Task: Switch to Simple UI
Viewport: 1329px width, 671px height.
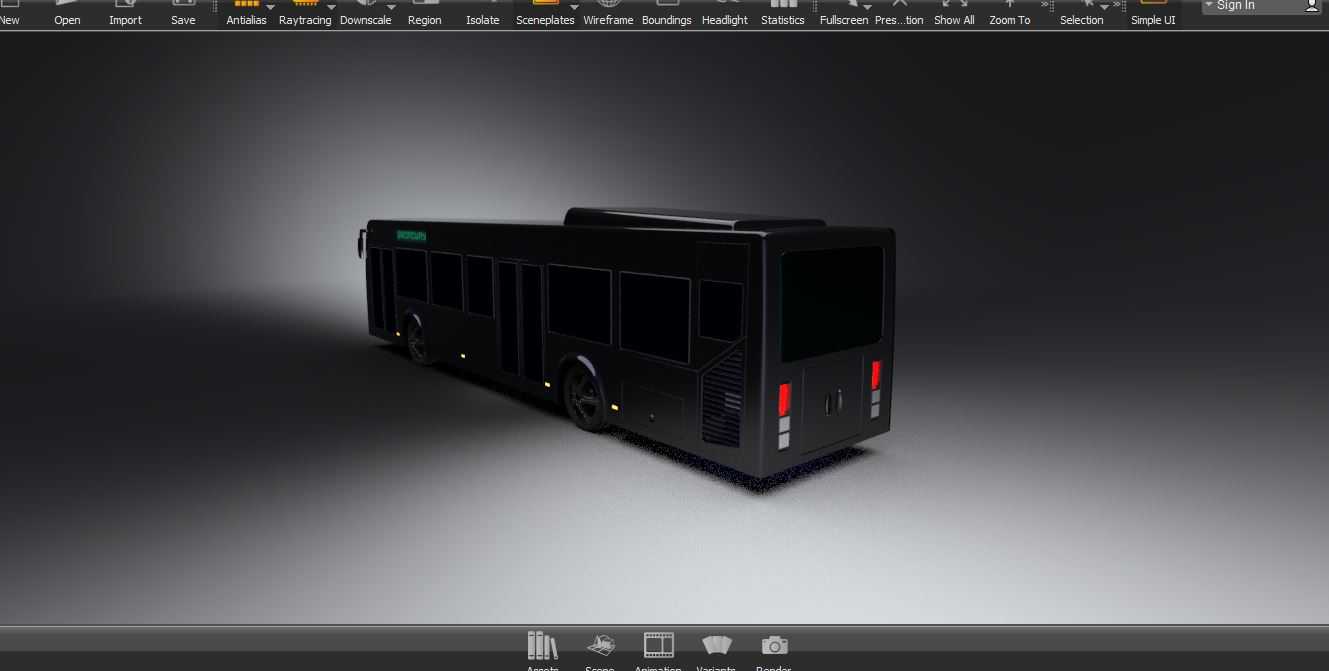Action: click(x=1153, y=13)
